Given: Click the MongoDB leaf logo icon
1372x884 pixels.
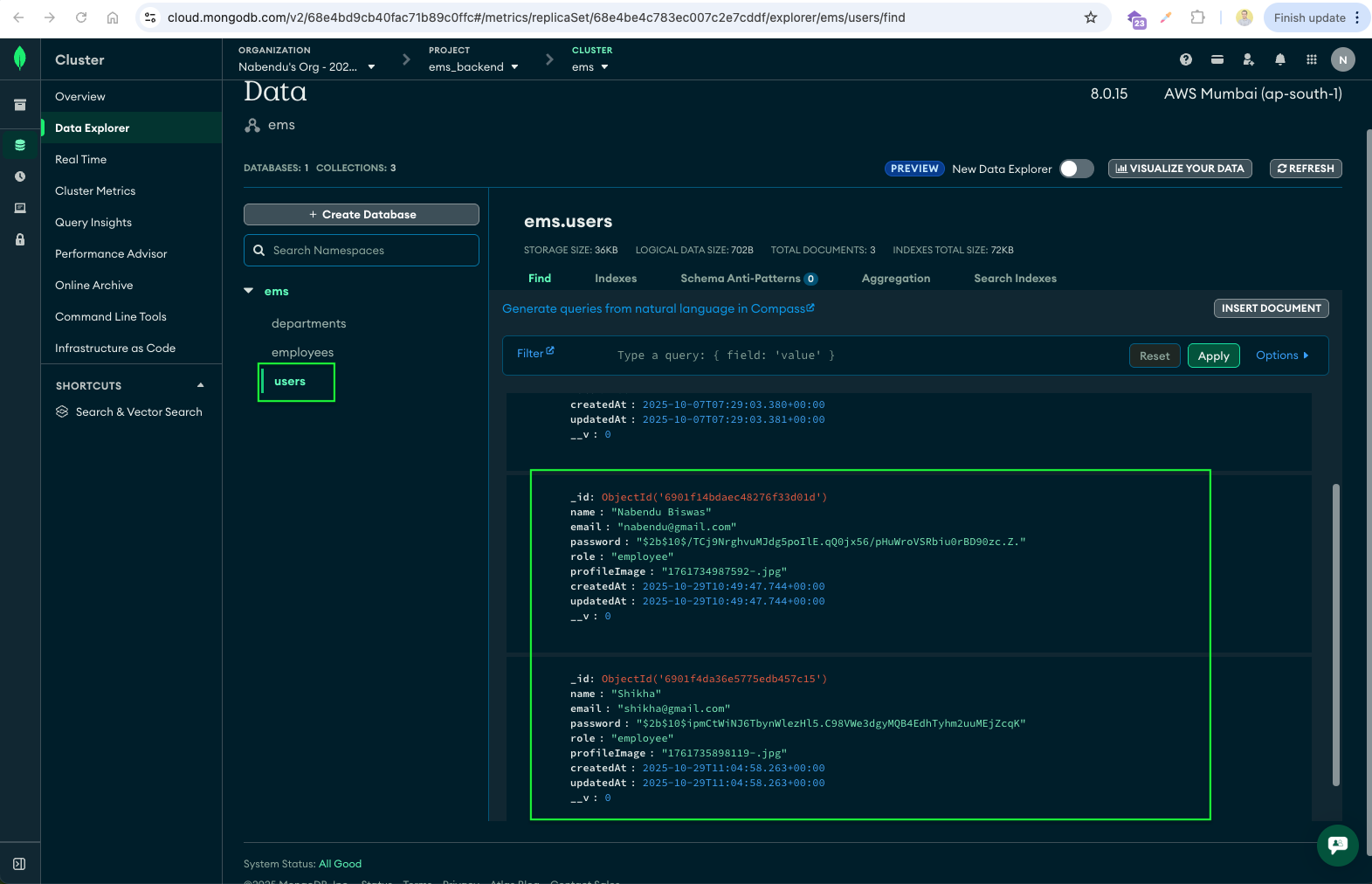Looking at the screenshot, I should [x=20, y=59].
